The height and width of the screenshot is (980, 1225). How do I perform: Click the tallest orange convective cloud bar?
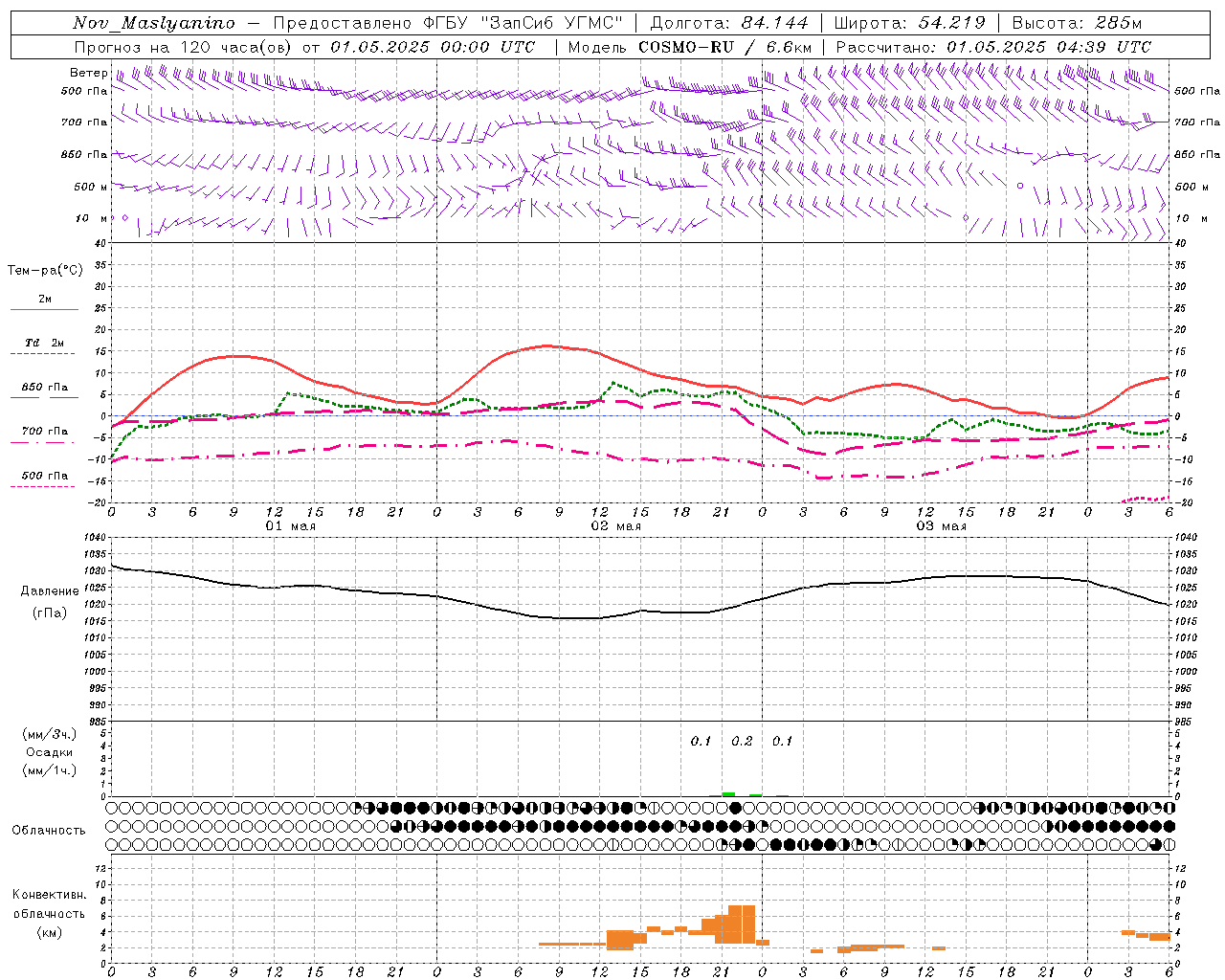tap(742, 924)
